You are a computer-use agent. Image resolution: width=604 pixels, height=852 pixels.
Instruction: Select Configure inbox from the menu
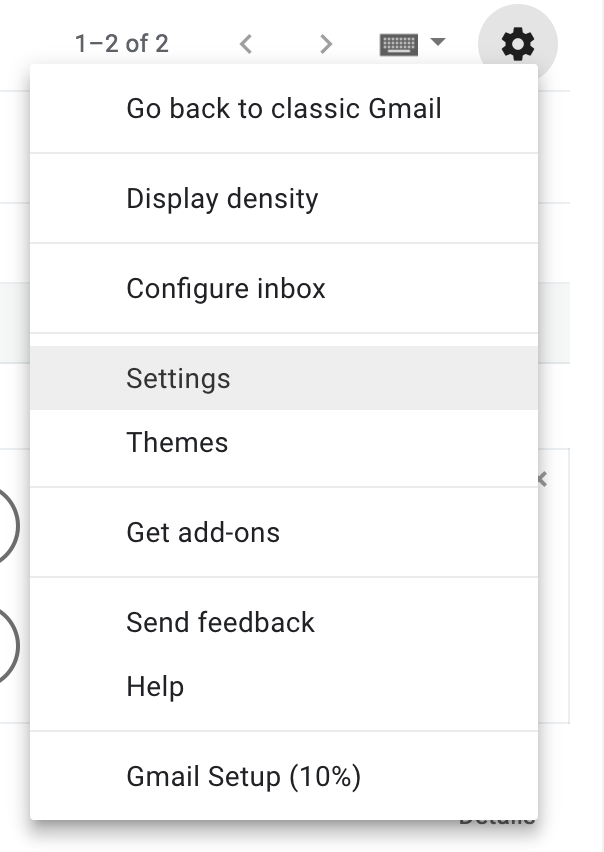[x=226, y=288]
